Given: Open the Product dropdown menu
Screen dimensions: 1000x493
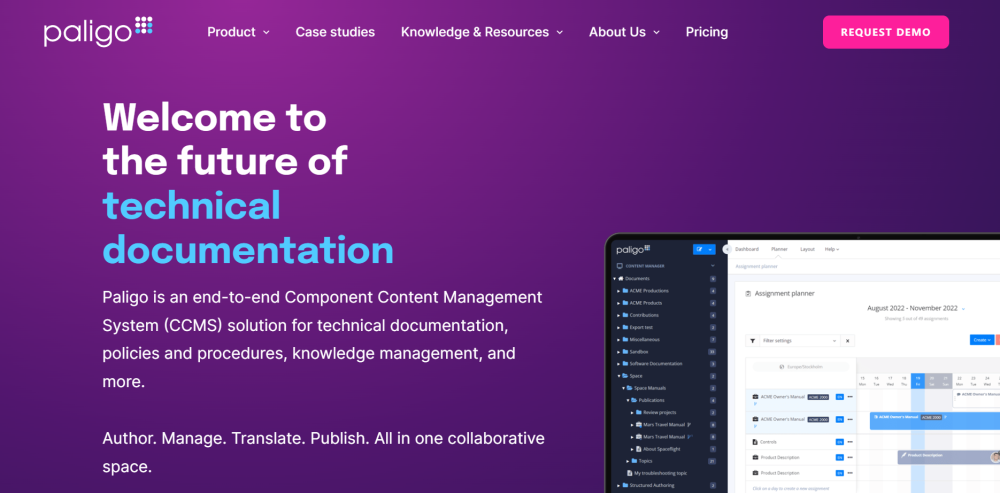Looking at the screenshot, I should click(x=239, y=32).
